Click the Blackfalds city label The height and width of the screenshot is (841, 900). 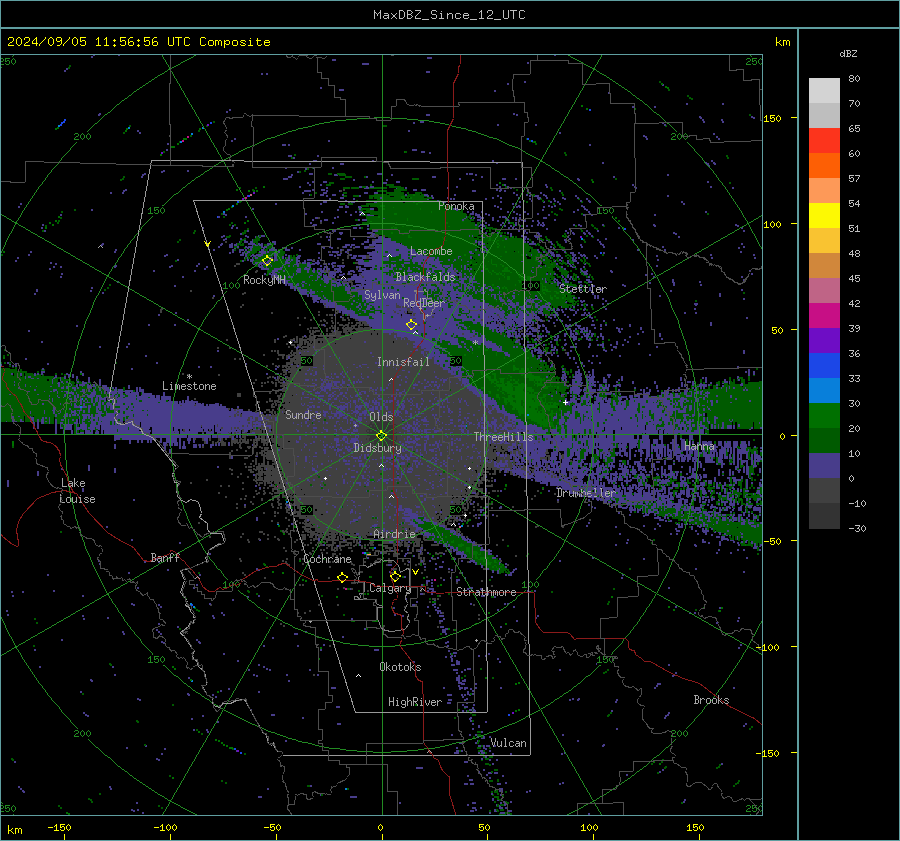[x=425, y=277]
